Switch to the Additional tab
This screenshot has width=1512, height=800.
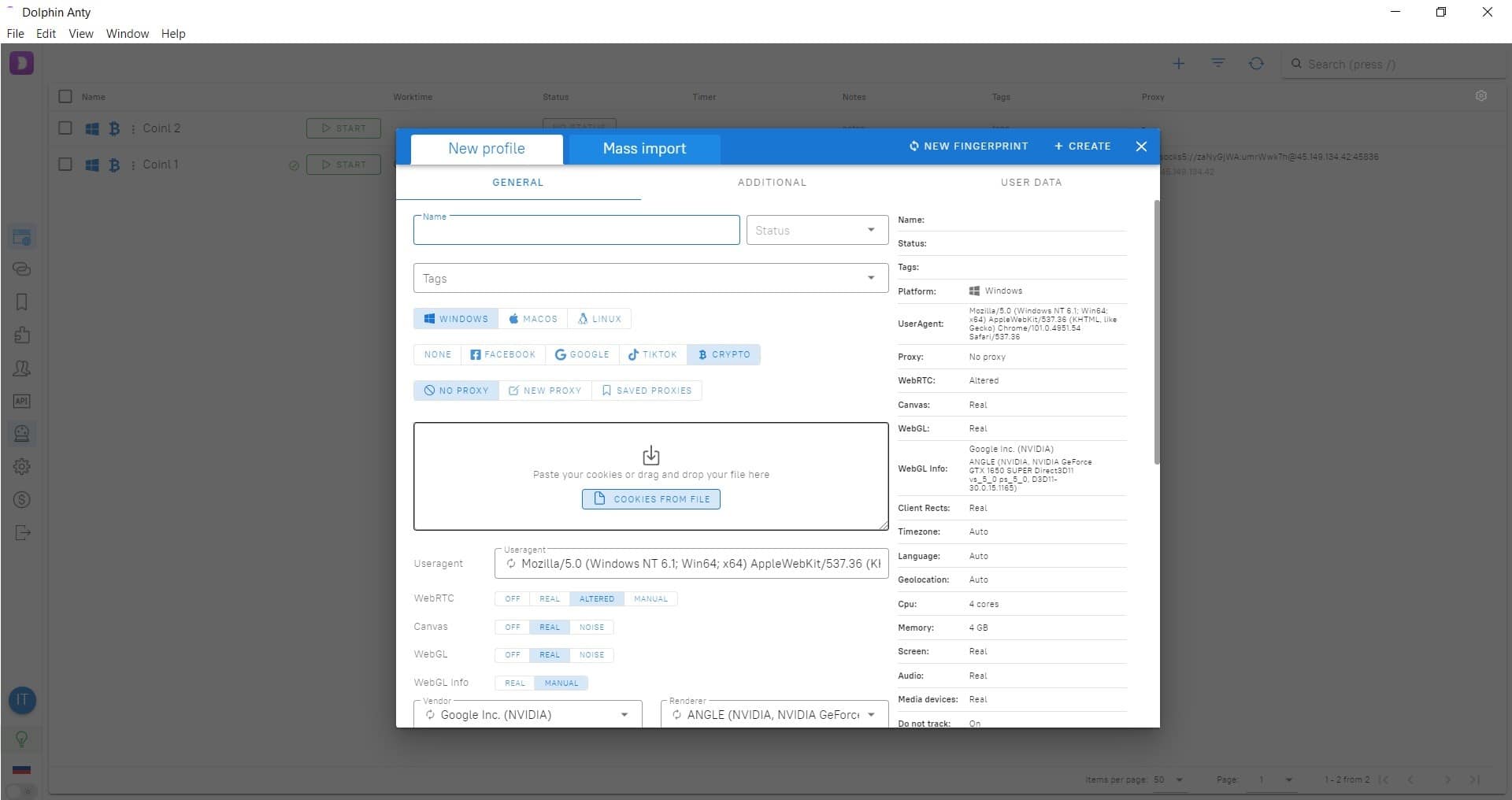(772, 183)
